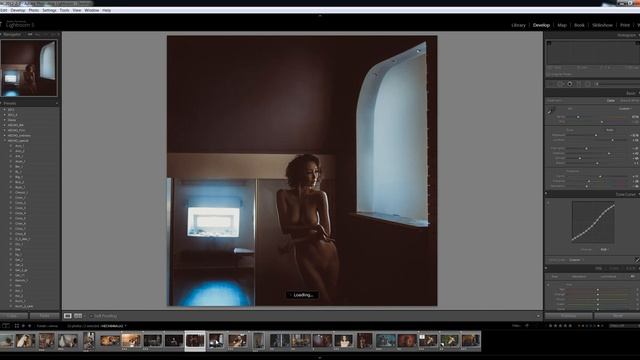Click the Tone Curve targeted adjustment tool
This screenshot has width=640, height=360.
pyautogui.click(x=548, y=202)
